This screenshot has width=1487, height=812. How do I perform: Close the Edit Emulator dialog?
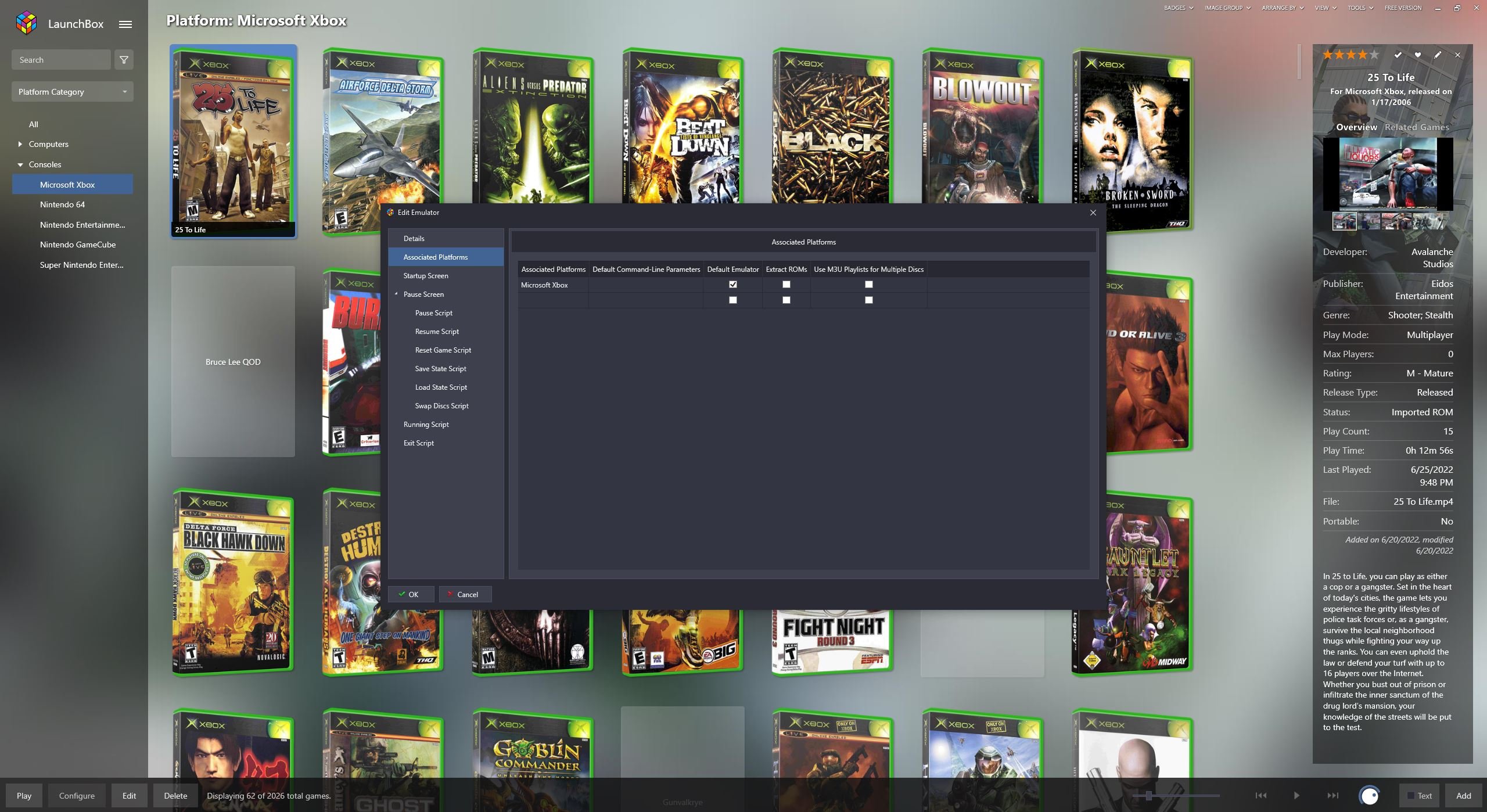(1093, 213)
